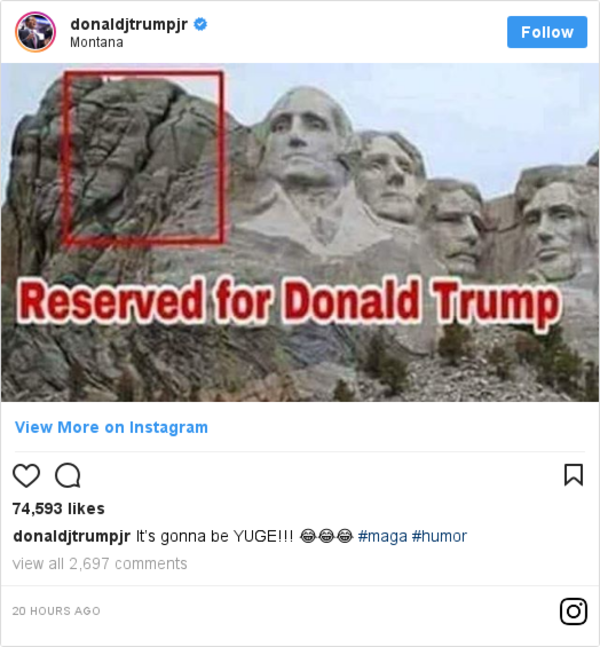Open comments via the speech bubble icon
The image size is (600, 647).
pyautogui.click(x=68, y=475)
